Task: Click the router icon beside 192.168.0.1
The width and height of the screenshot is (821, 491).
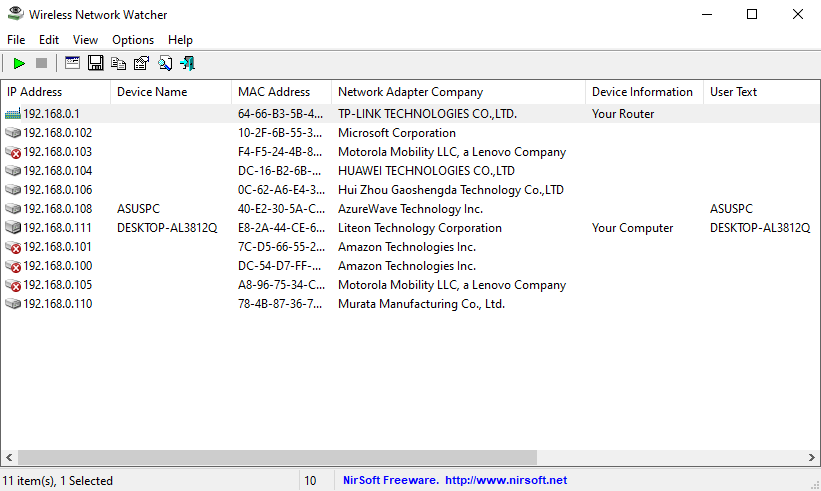Action: tap(13, 114)
